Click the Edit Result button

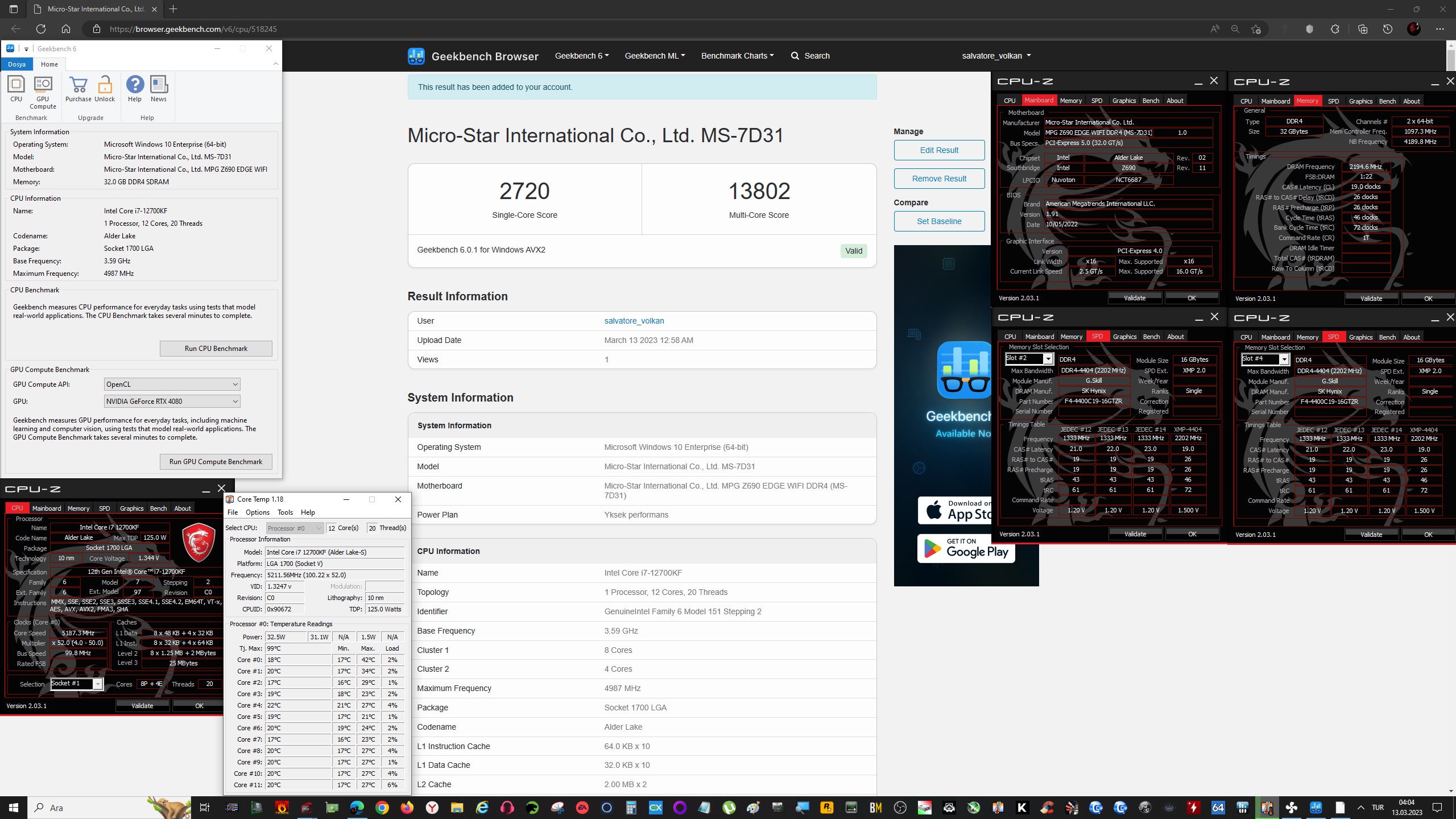click(x=939, y=150)
